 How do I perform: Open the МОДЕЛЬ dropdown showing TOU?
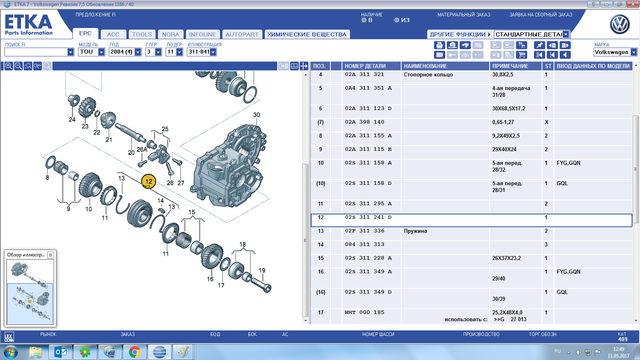click(101, 52)
